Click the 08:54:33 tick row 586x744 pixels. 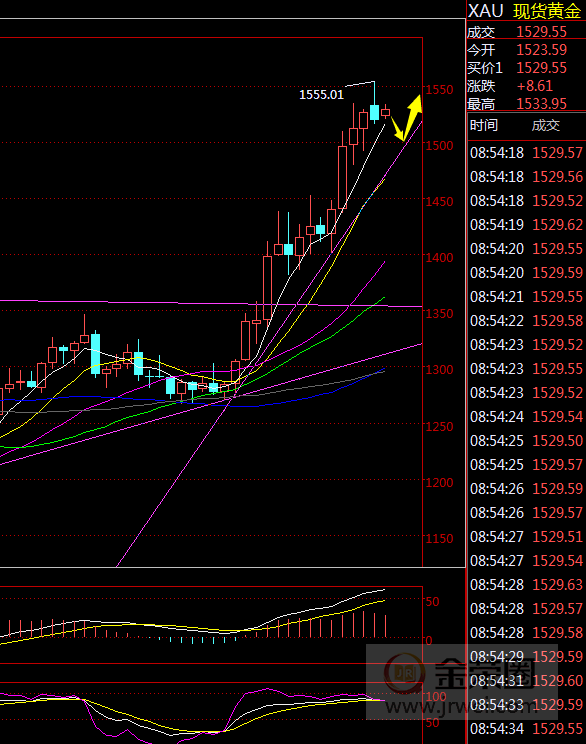(526, 705)
